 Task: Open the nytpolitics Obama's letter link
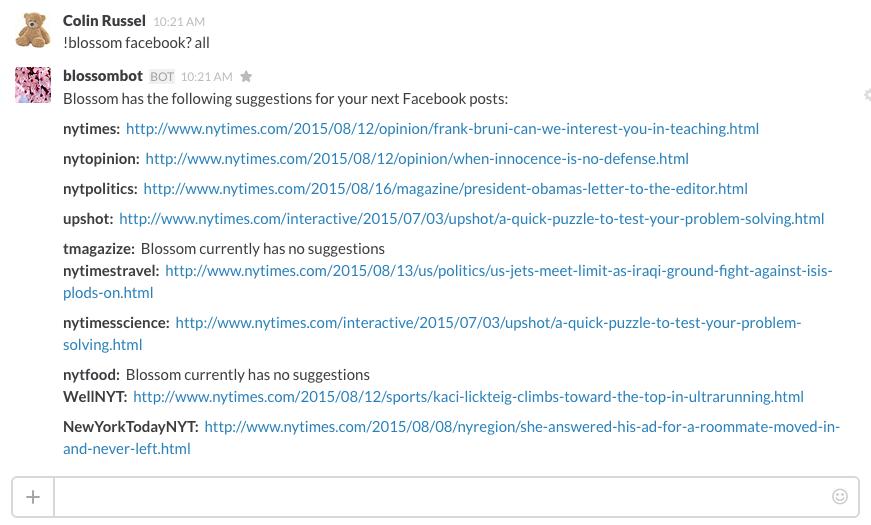(445, 189)
